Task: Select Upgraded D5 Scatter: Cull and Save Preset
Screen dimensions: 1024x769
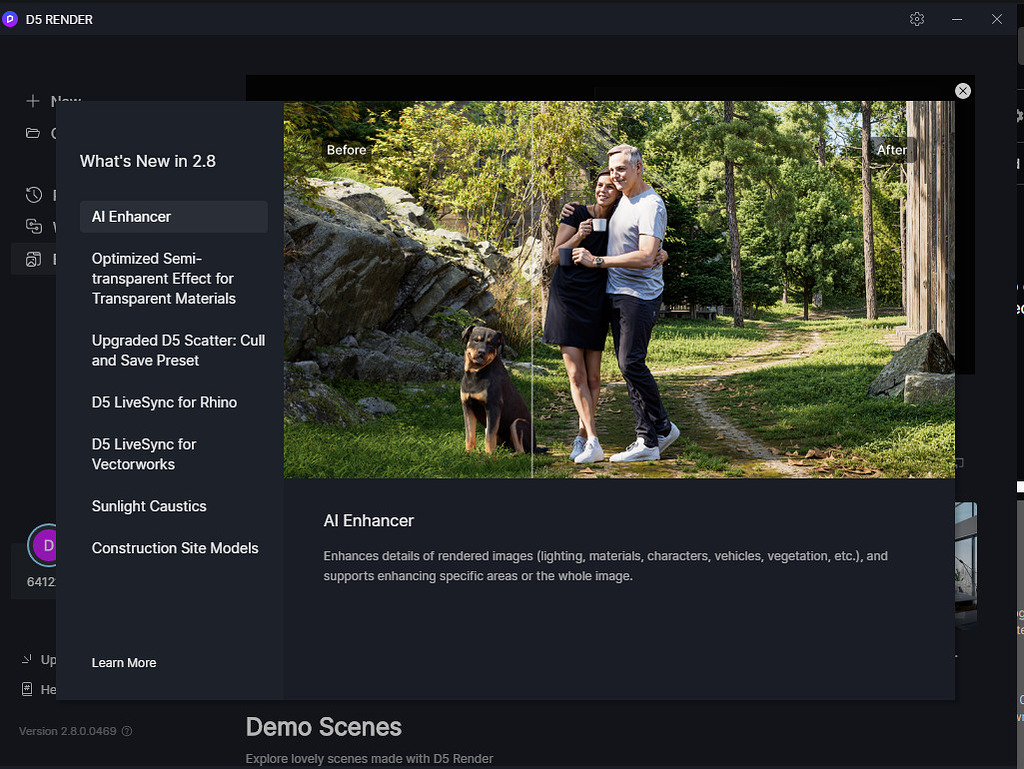Action: (x=178, y=350)
